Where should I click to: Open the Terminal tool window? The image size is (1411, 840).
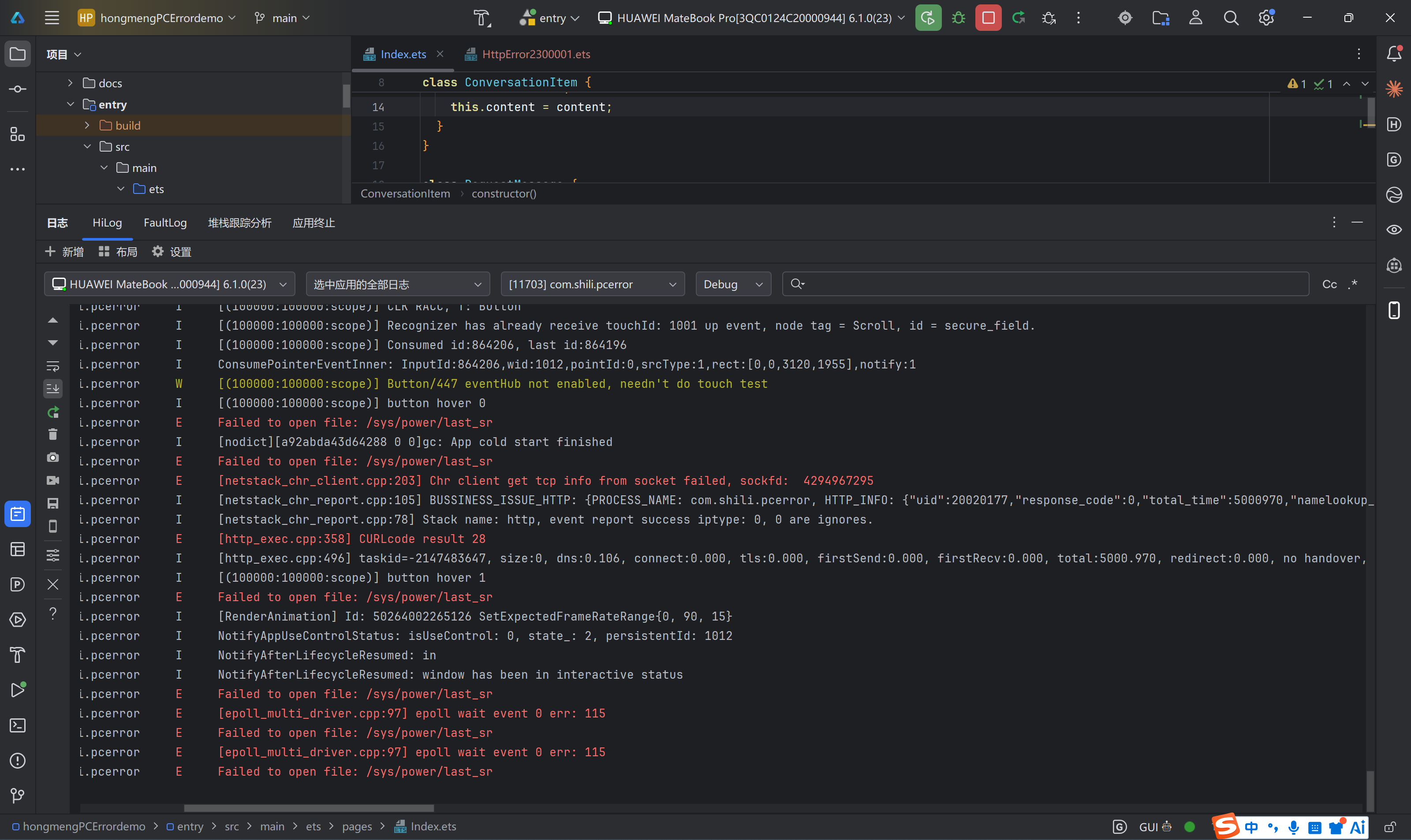pos(18,725)
